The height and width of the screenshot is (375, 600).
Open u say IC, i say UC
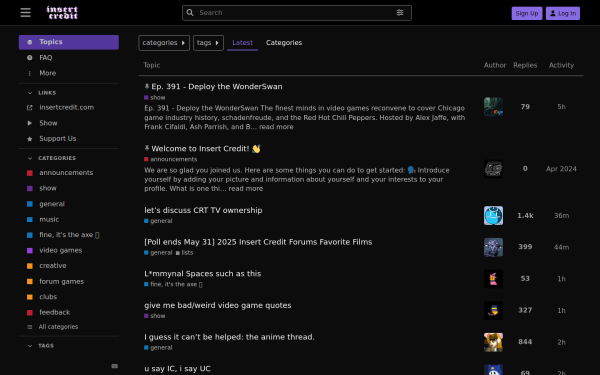(177, 369)
